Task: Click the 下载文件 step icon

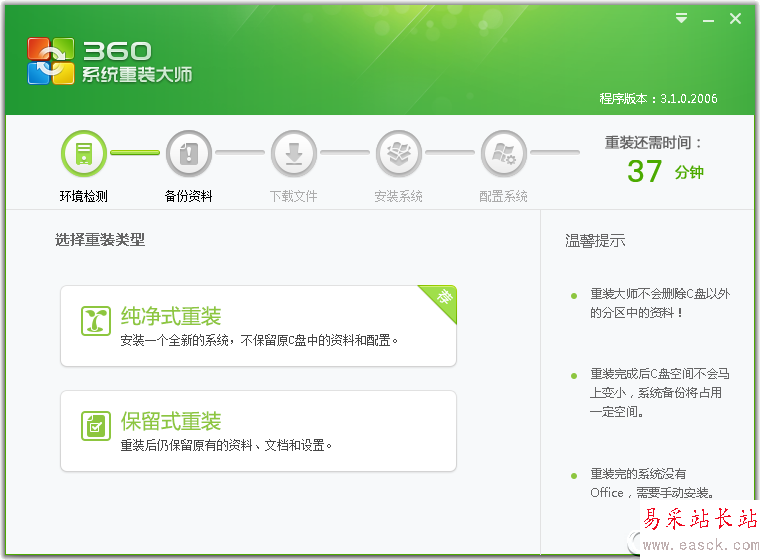Action: [294, 153]
